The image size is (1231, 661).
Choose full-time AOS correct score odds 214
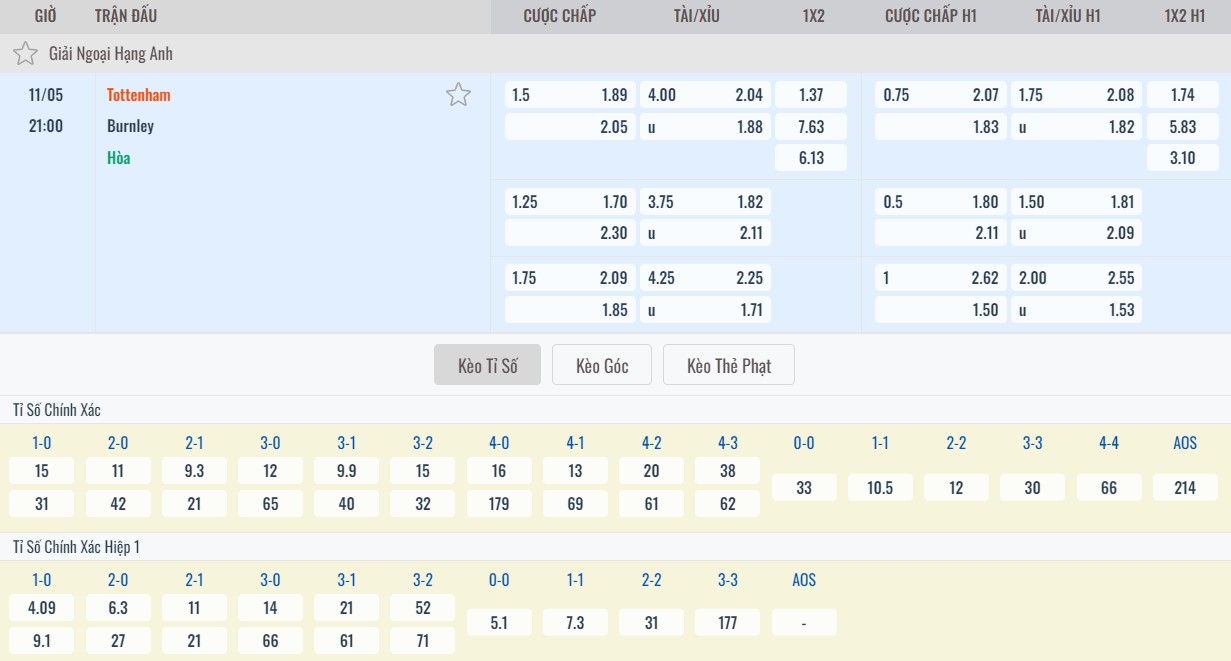[x=1185, y=488]
